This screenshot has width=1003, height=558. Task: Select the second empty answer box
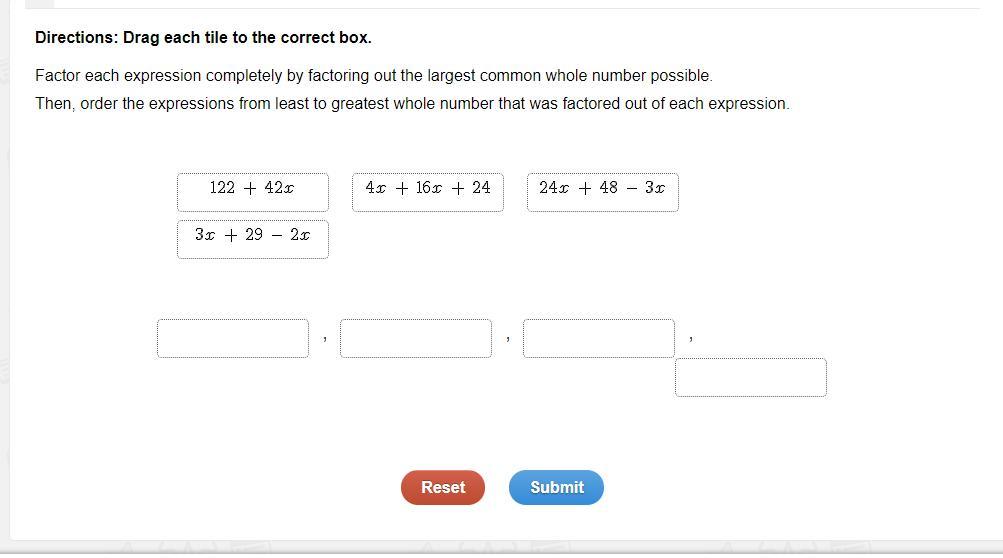tap(416, 338)
